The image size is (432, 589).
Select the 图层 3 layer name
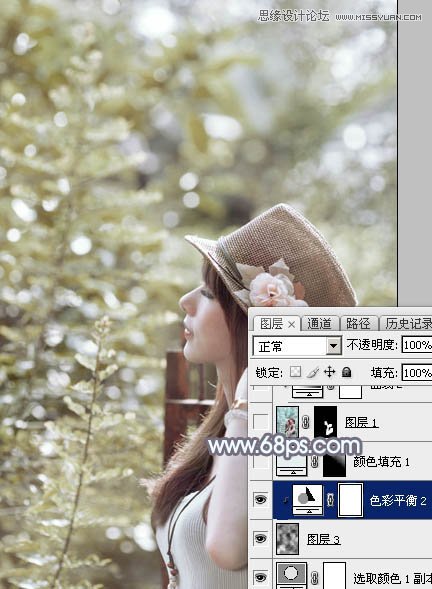click(323, 539)
